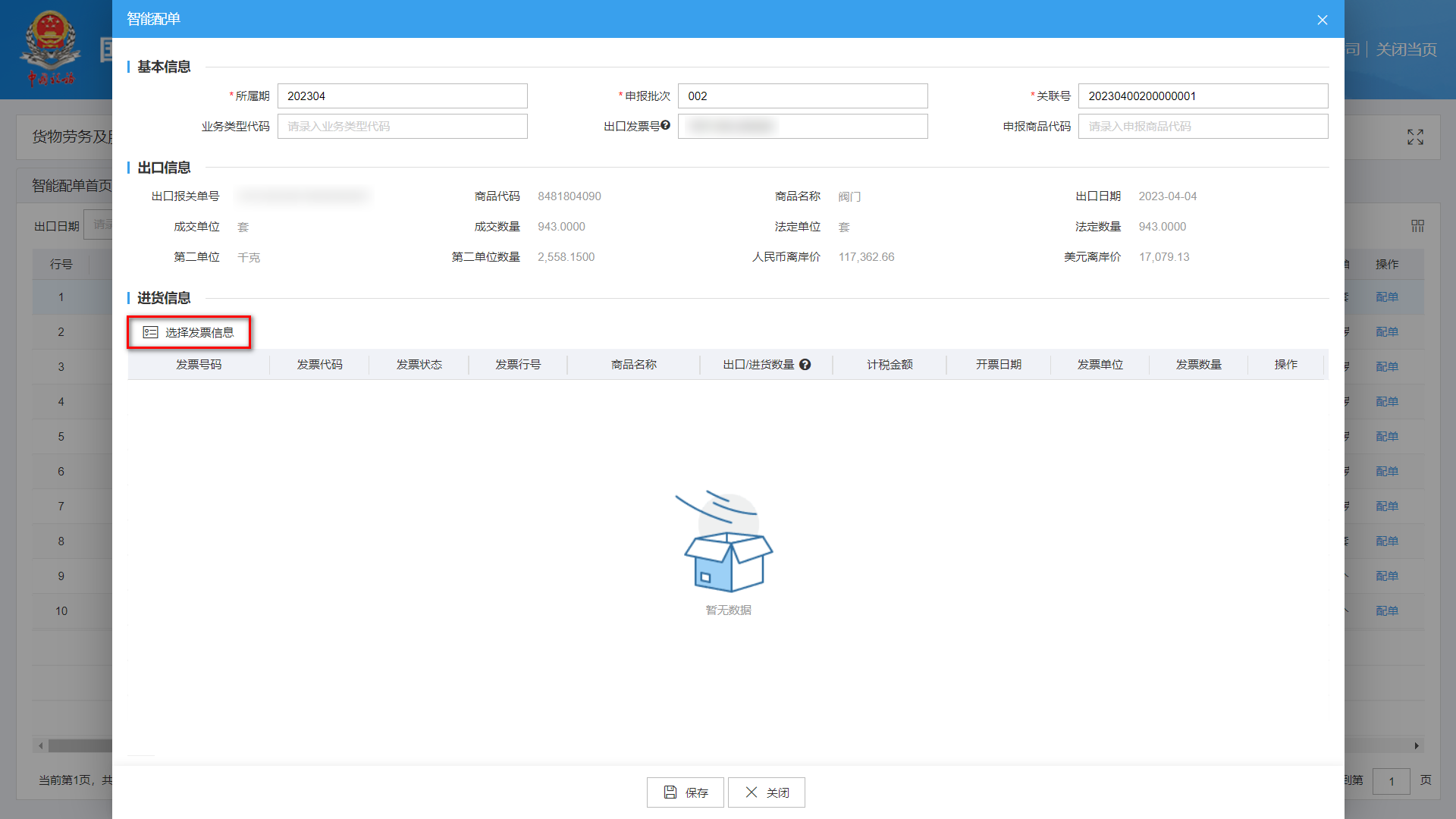Click inside the 业务类型代码 input field
This screenshot has width=1456, height=819.
point(402,125)
